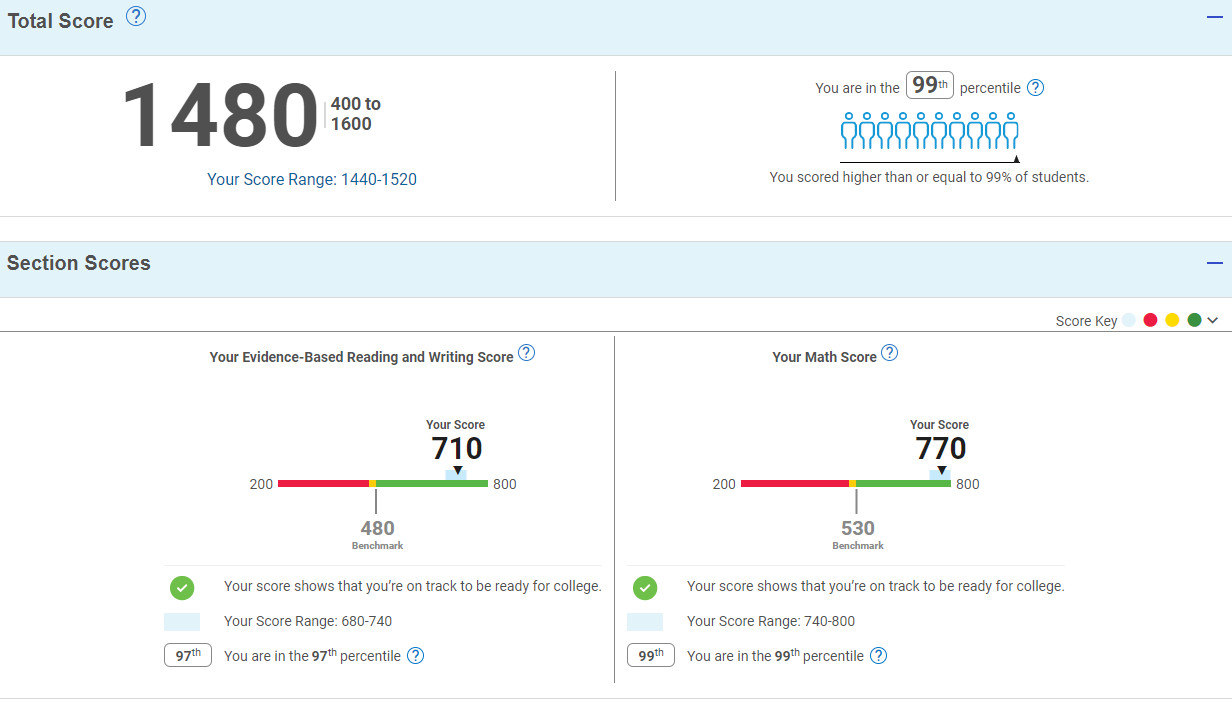The width and height of the screenshot is (1232, 703).
Task: Click the help icon beside Your Math Score
Action: 889,353
